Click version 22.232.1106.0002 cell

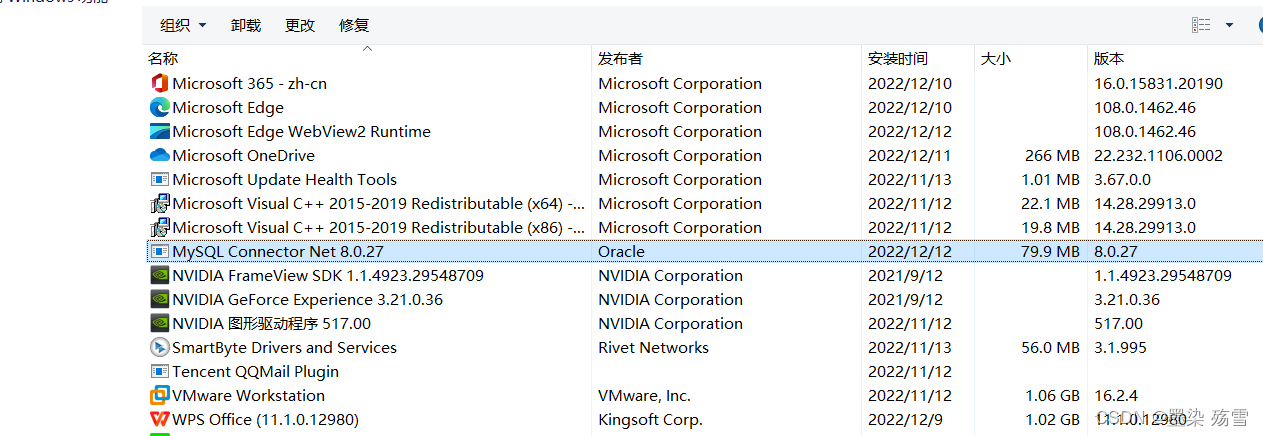click(1158, 155)
